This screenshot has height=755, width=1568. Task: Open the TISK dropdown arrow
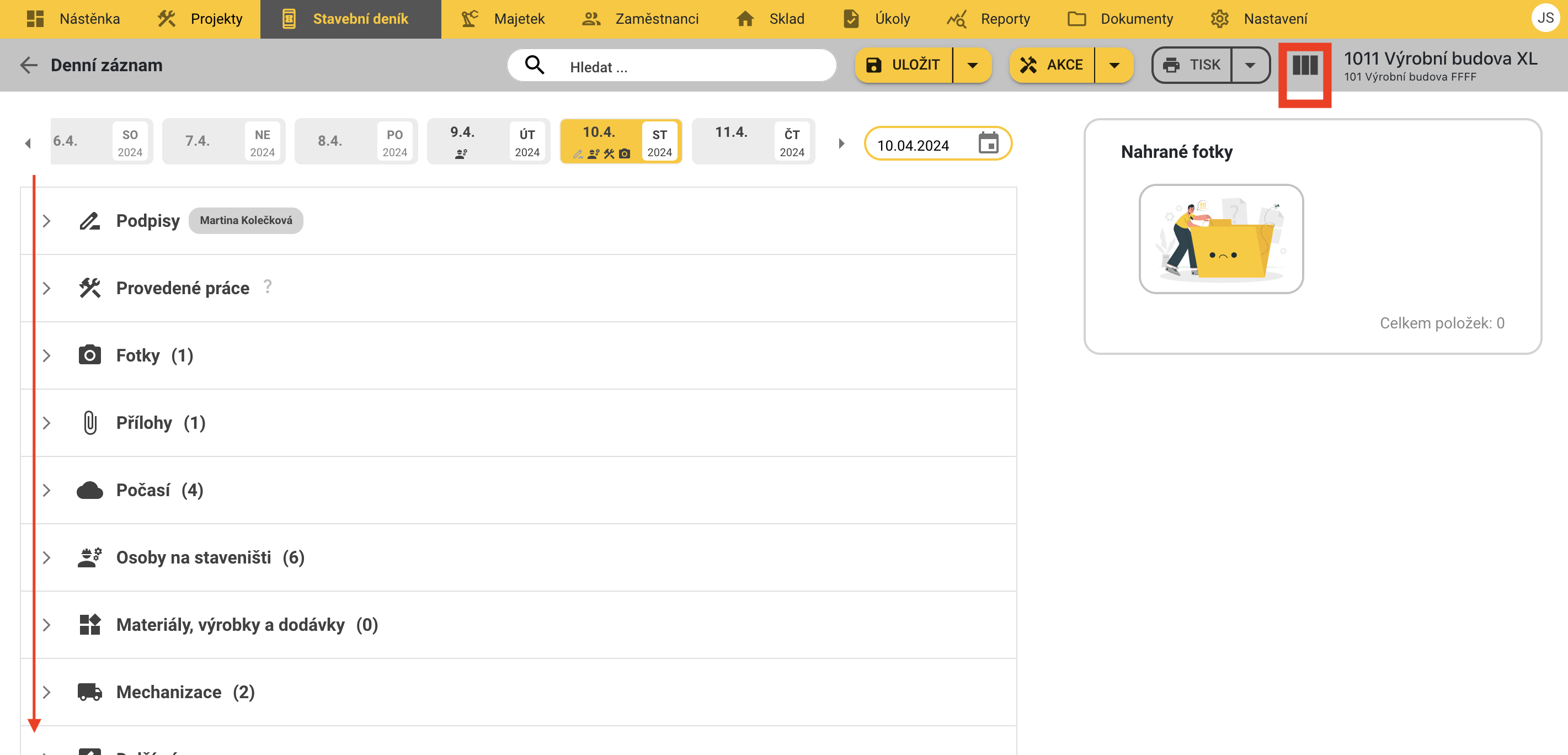(1250, 65)
